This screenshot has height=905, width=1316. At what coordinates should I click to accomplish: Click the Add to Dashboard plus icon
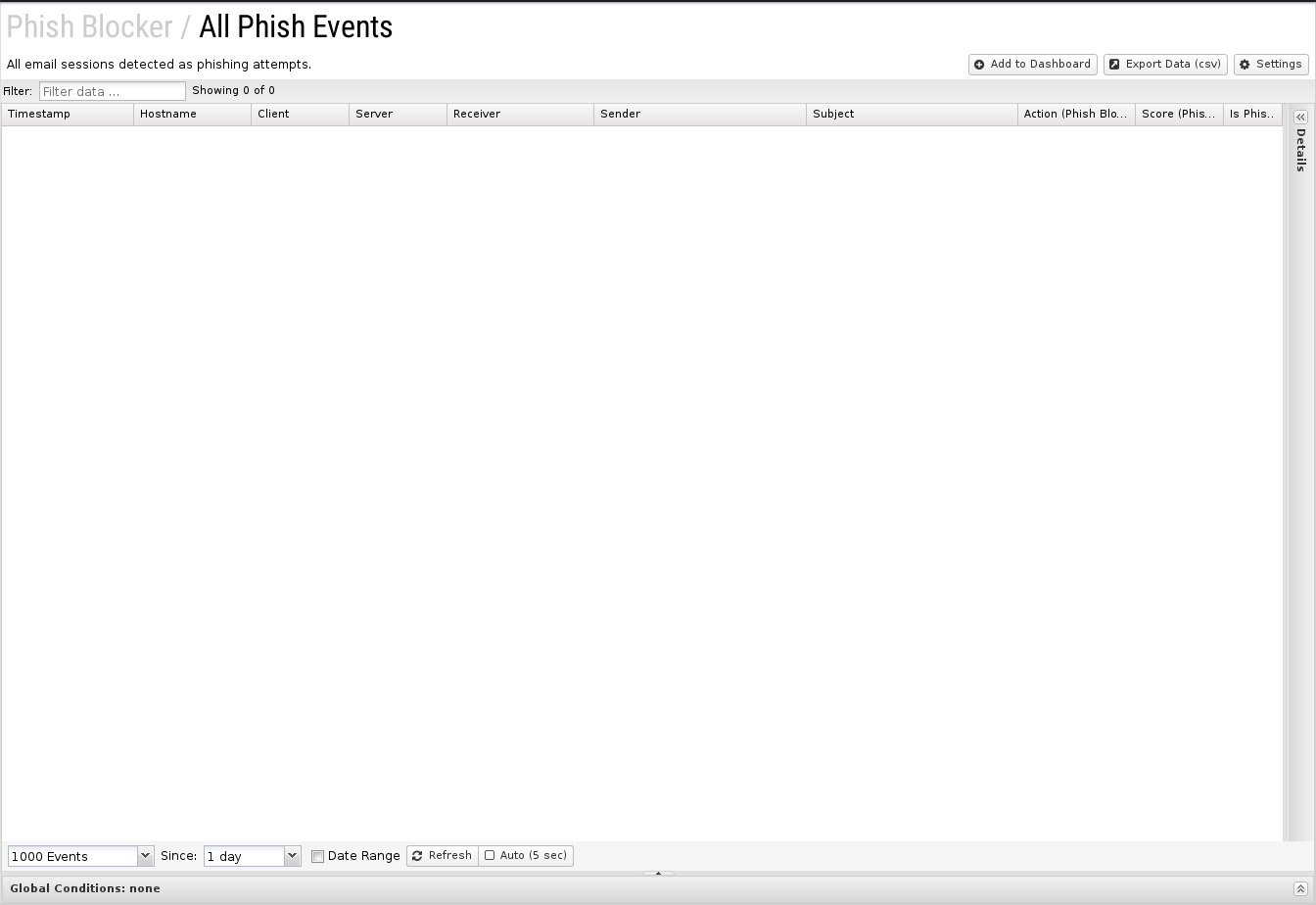pyautogui.click(x=979, y=65)
